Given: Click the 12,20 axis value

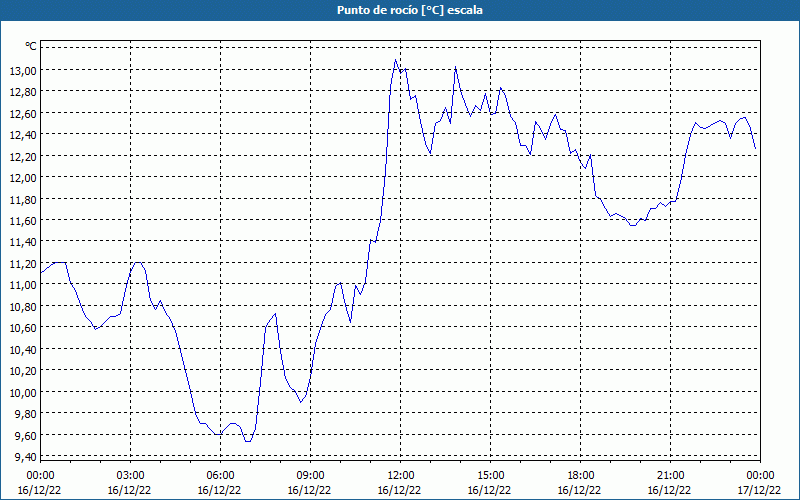Looking at the screenshot, I should pyautogui.click(x=23, y=156).
